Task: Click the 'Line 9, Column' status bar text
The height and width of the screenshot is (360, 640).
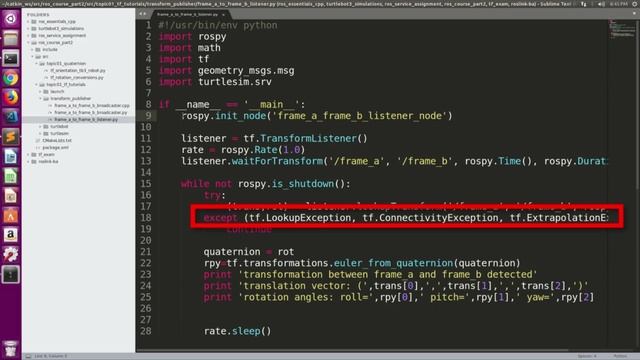Action: 51,356
